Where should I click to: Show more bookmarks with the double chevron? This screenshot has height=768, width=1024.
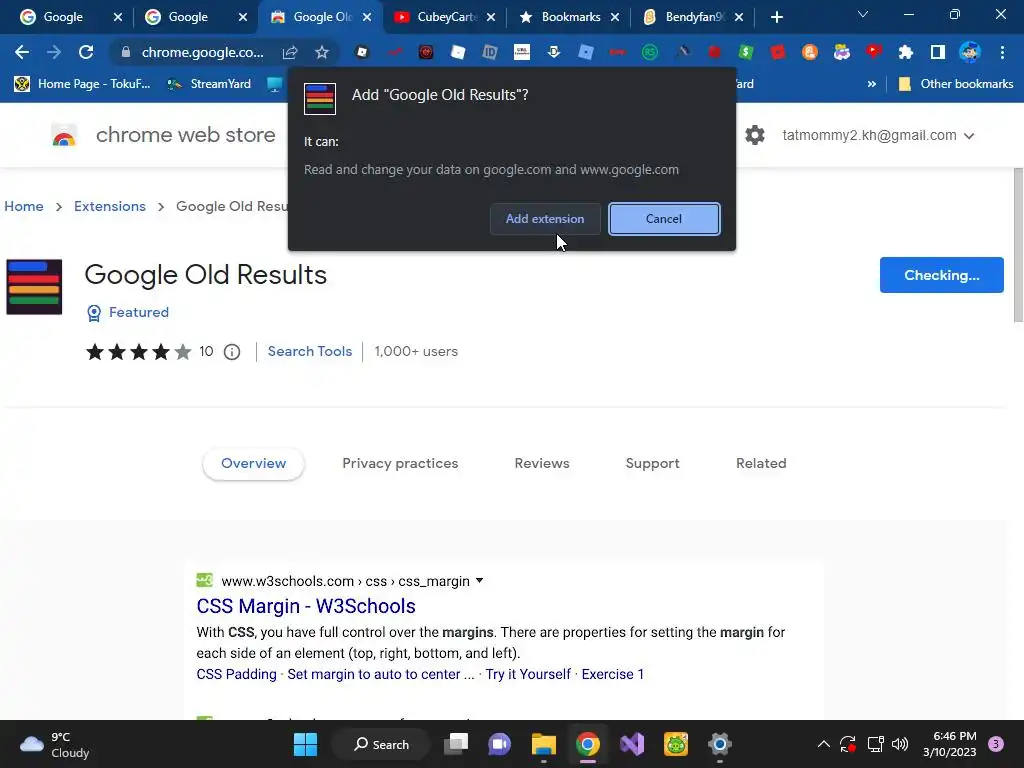[x=871, y=84]
